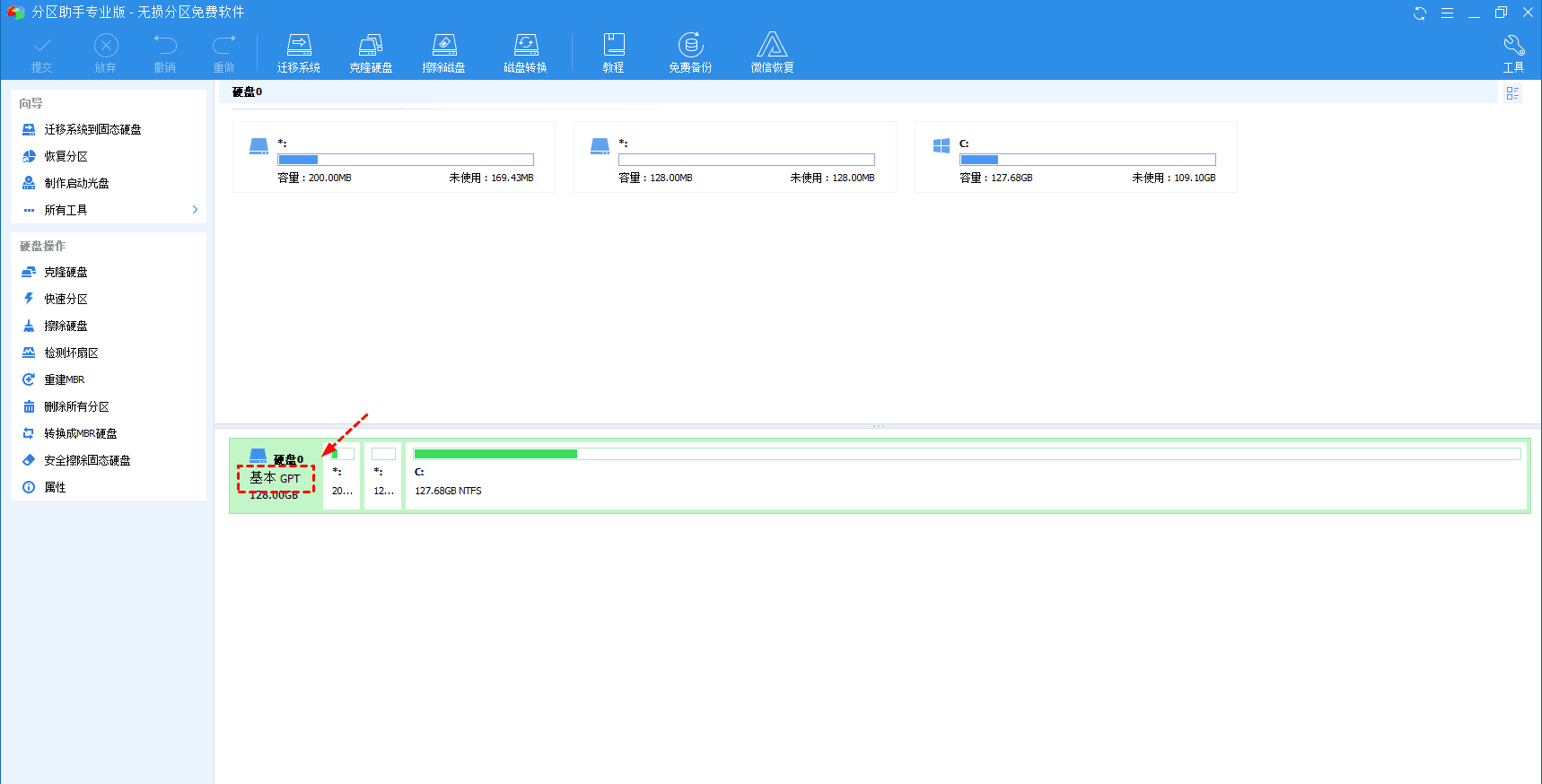
Task: Open the 迁移系统 migrate system tool
Action: pos(299,54)
